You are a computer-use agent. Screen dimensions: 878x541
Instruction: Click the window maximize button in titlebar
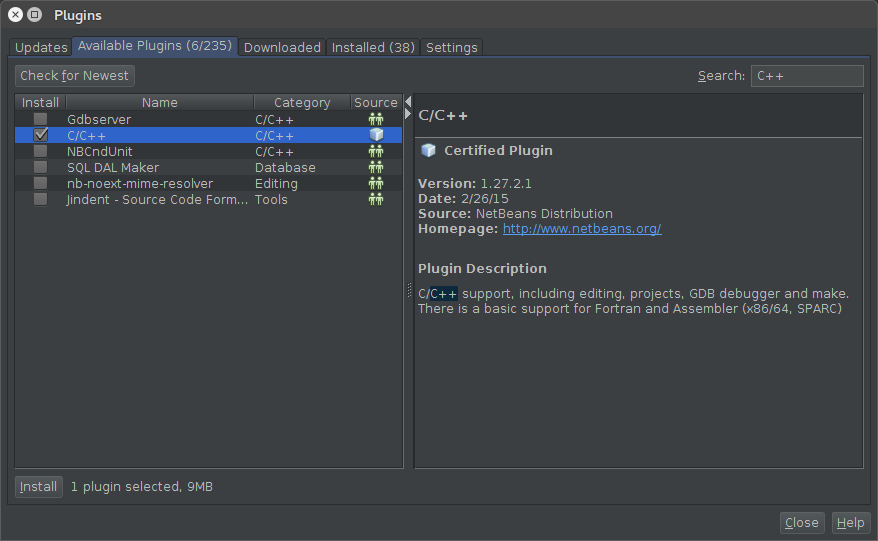pos(35,15)
